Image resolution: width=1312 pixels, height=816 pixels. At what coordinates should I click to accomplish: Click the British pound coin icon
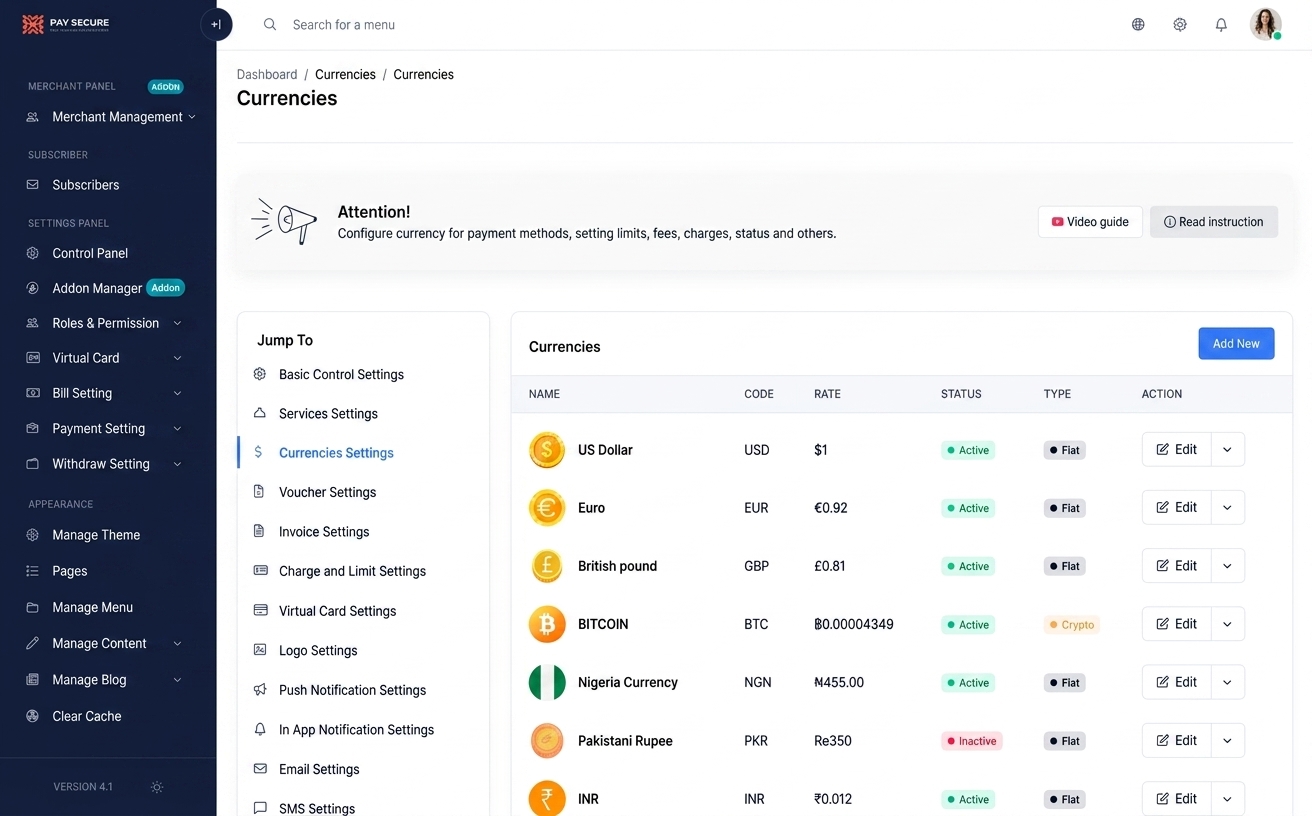coord(547,566)
